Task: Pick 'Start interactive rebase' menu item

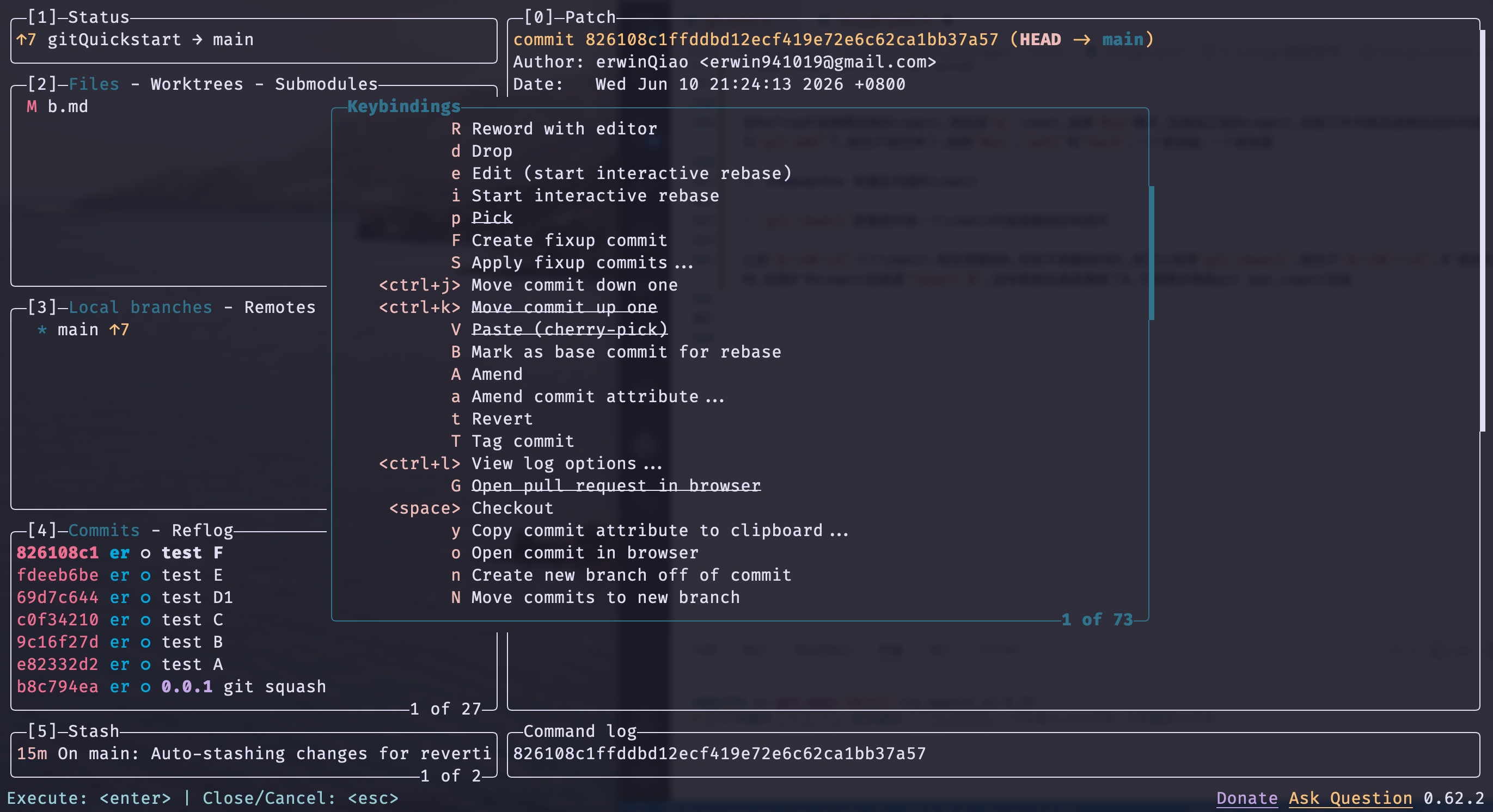Action: pos(585,196)
